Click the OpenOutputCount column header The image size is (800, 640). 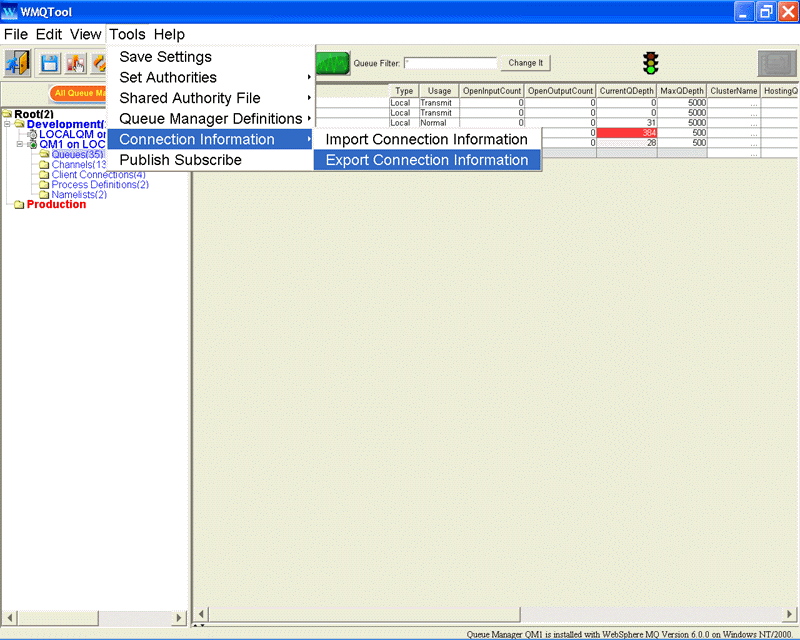click(x=560, y=91)
